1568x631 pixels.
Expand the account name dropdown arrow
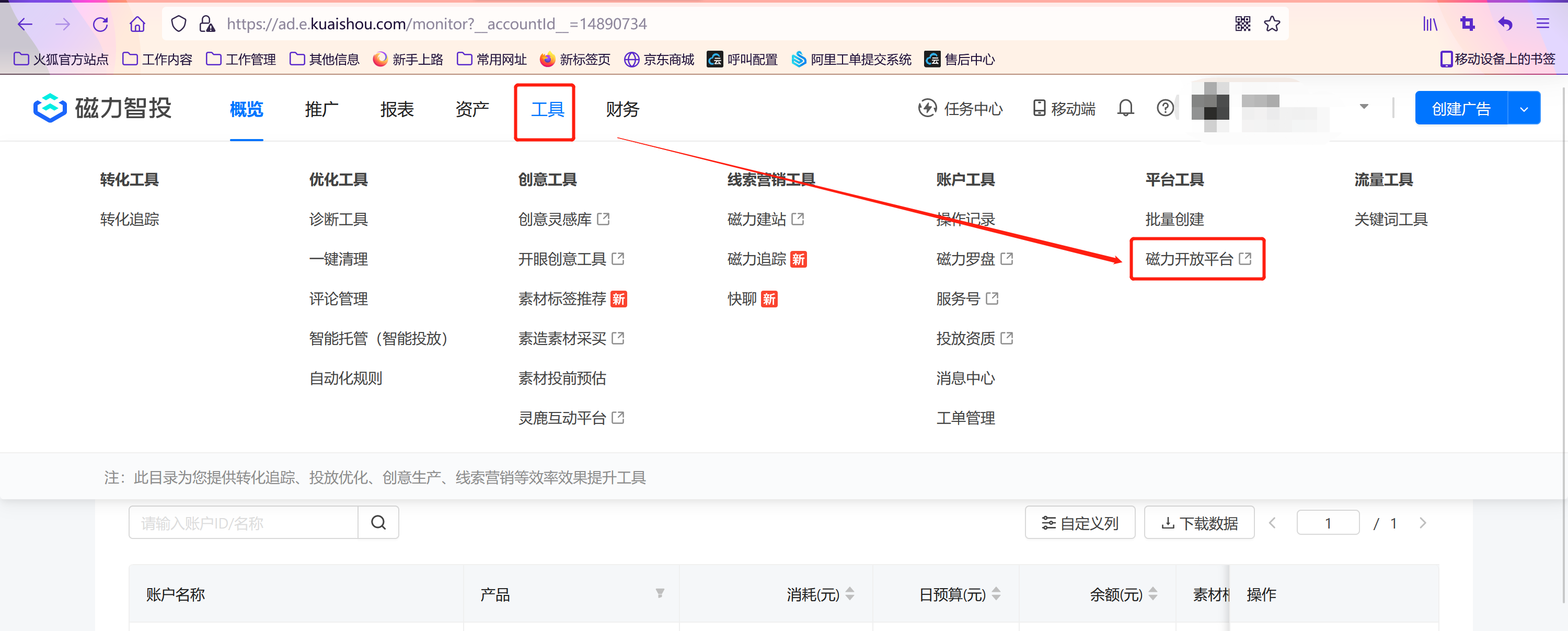point(1364,107)
